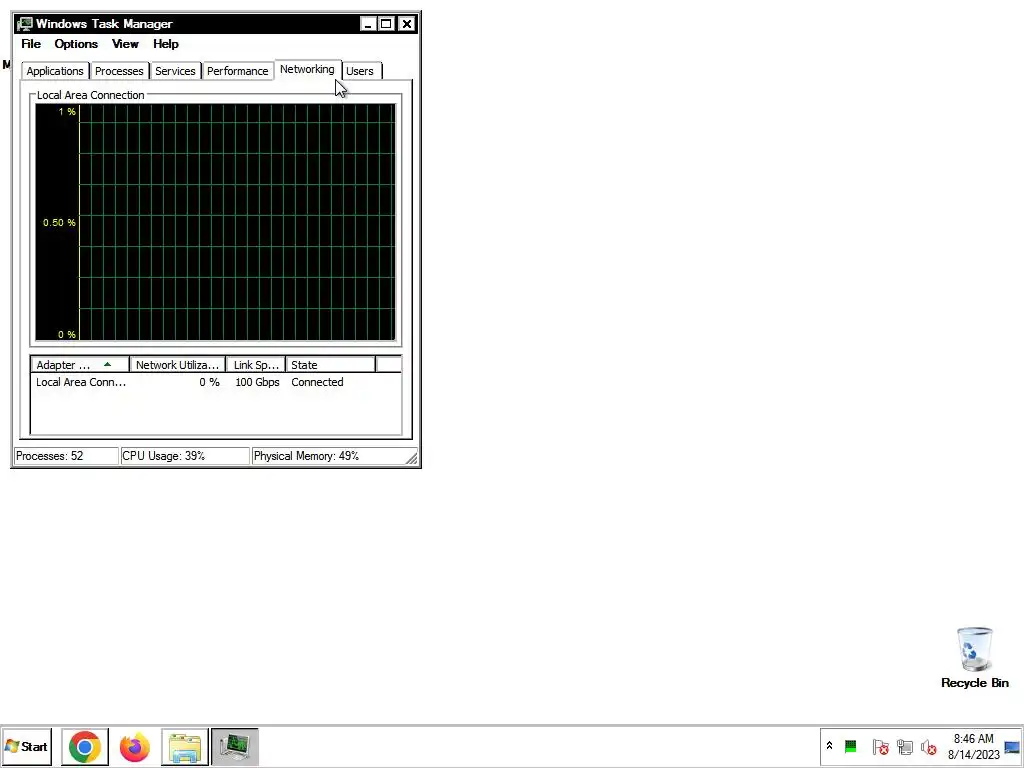Minimize the Task Manager window

click(368, 24)
